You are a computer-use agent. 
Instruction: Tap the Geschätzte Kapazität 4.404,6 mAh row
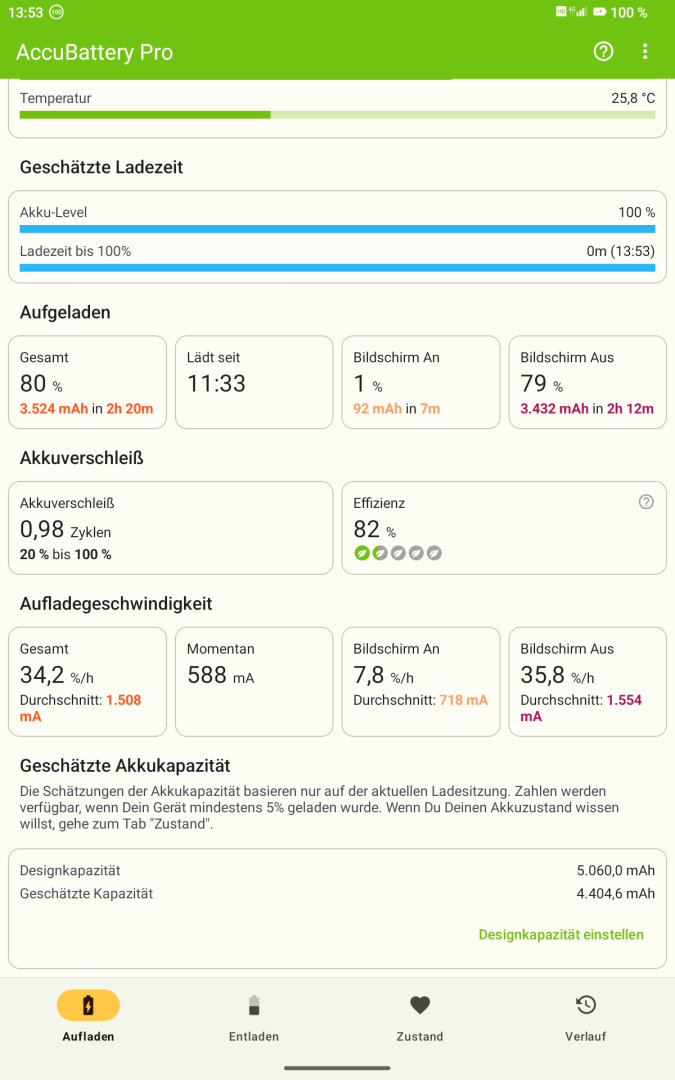click(338, 893)
